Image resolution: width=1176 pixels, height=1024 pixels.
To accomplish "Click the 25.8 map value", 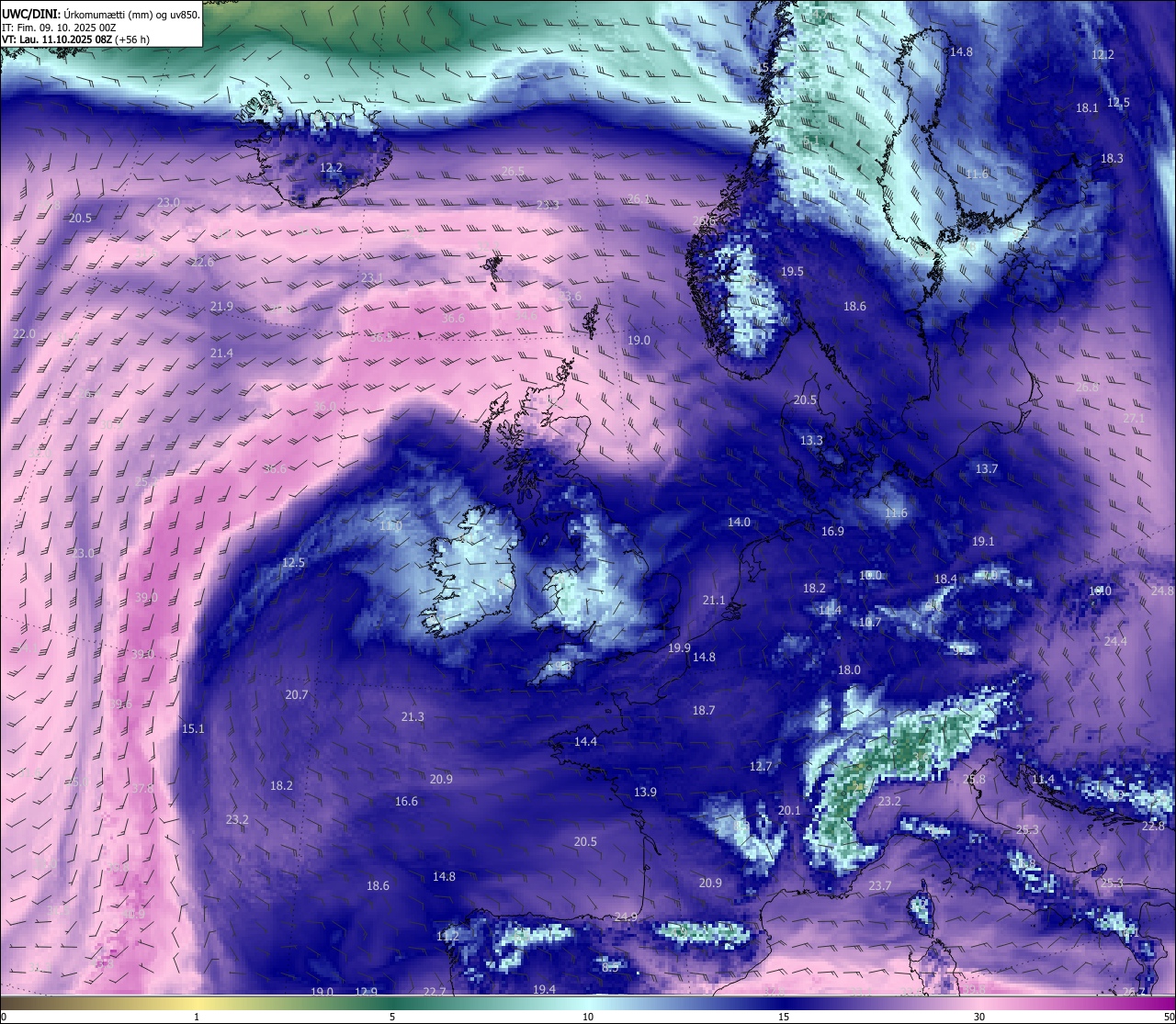I will [x=974, y=779].
